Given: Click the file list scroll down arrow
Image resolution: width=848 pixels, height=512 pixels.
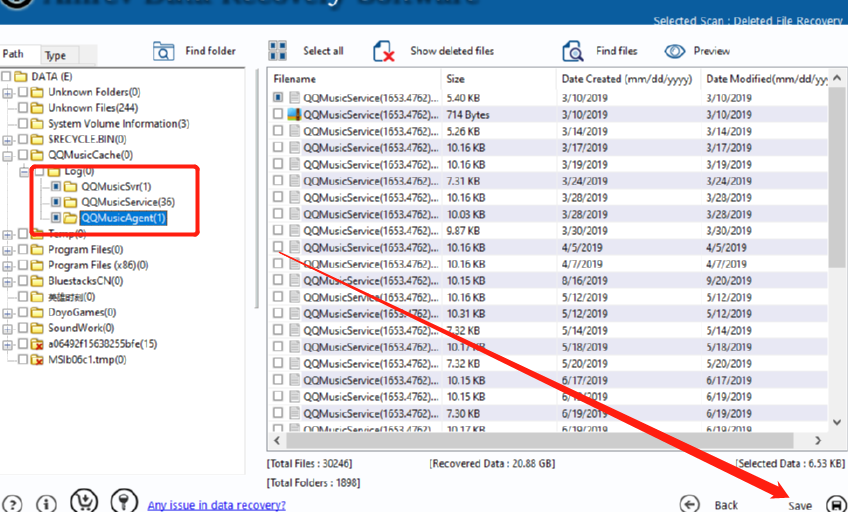Looking at the screenshot, I should click(837, 422).
